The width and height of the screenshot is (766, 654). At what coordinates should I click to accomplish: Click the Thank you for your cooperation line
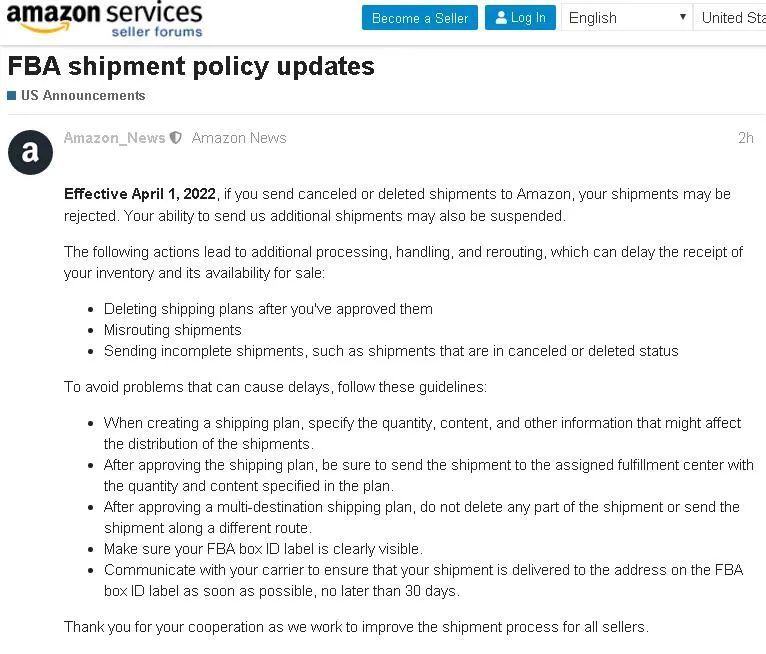[x=356, y=627]
